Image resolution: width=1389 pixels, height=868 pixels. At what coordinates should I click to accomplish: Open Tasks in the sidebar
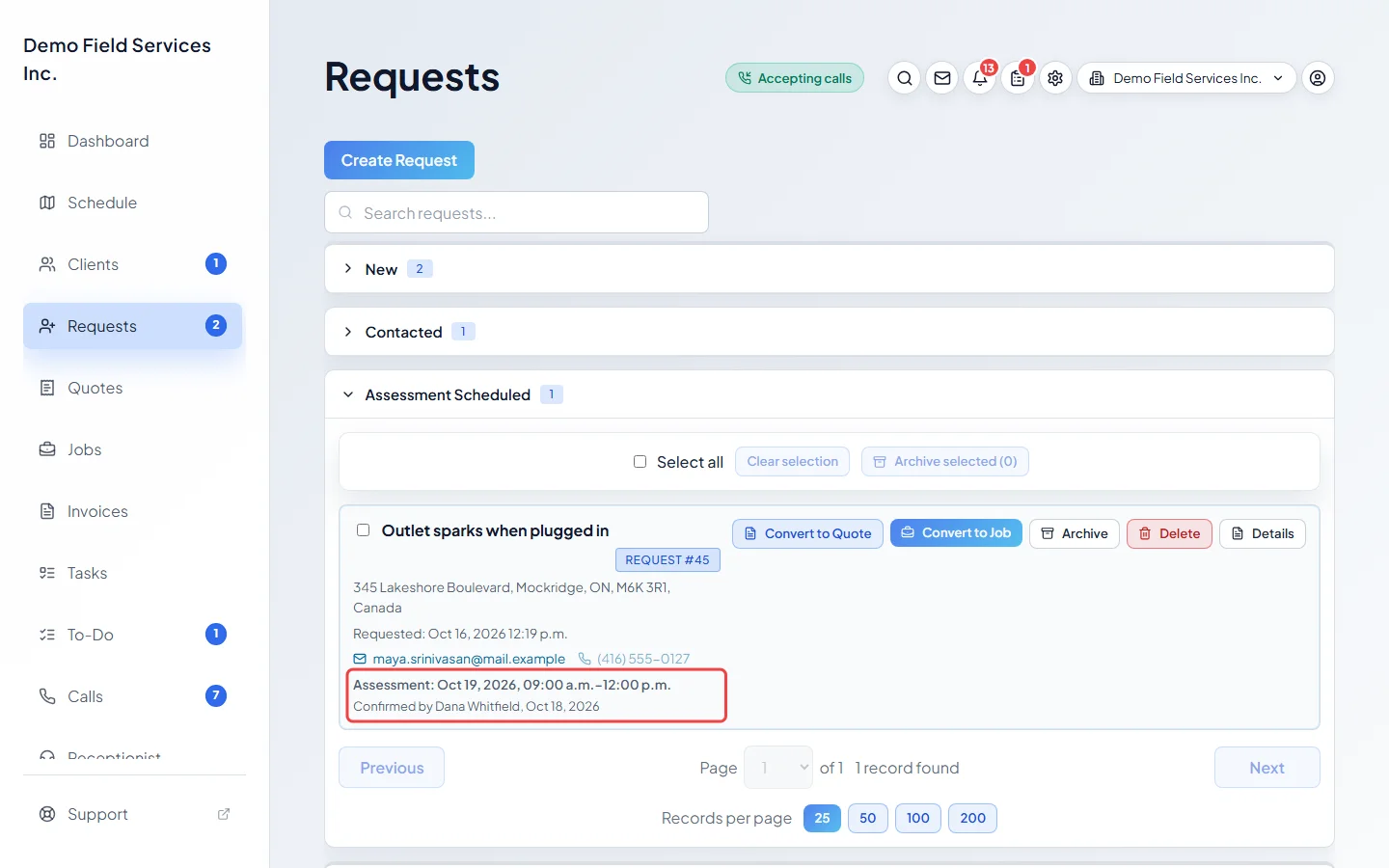tap(132, 573)
